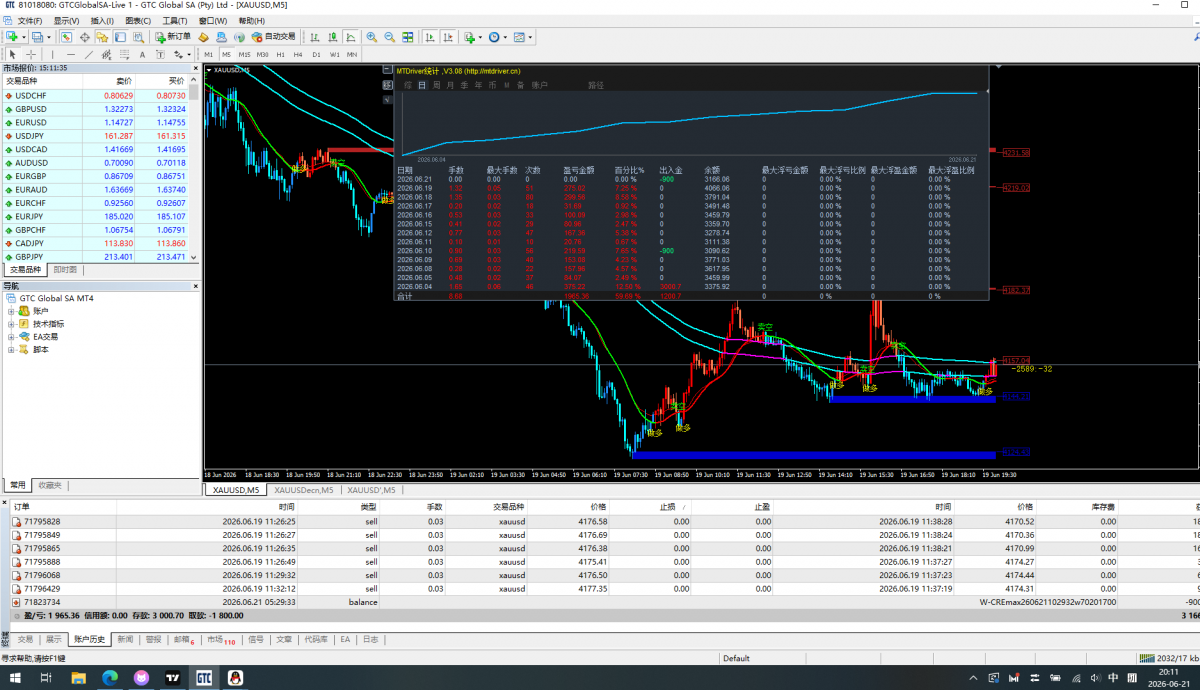Click the tile windows grid icon
The image size is (1200, 690).
tap(407, 37)
